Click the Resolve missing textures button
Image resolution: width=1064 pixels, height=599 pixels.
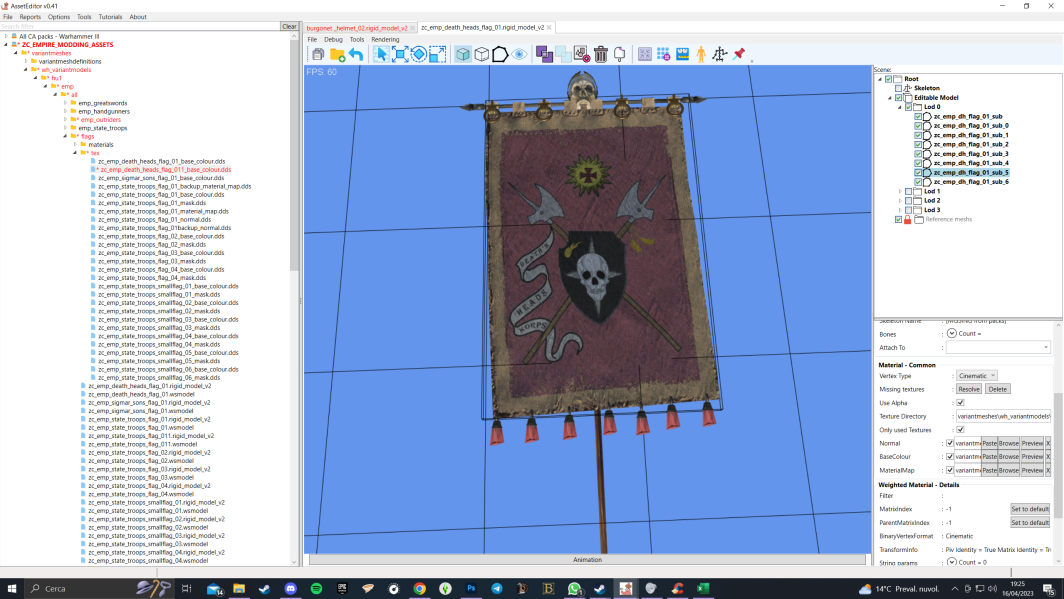[968, 389]
